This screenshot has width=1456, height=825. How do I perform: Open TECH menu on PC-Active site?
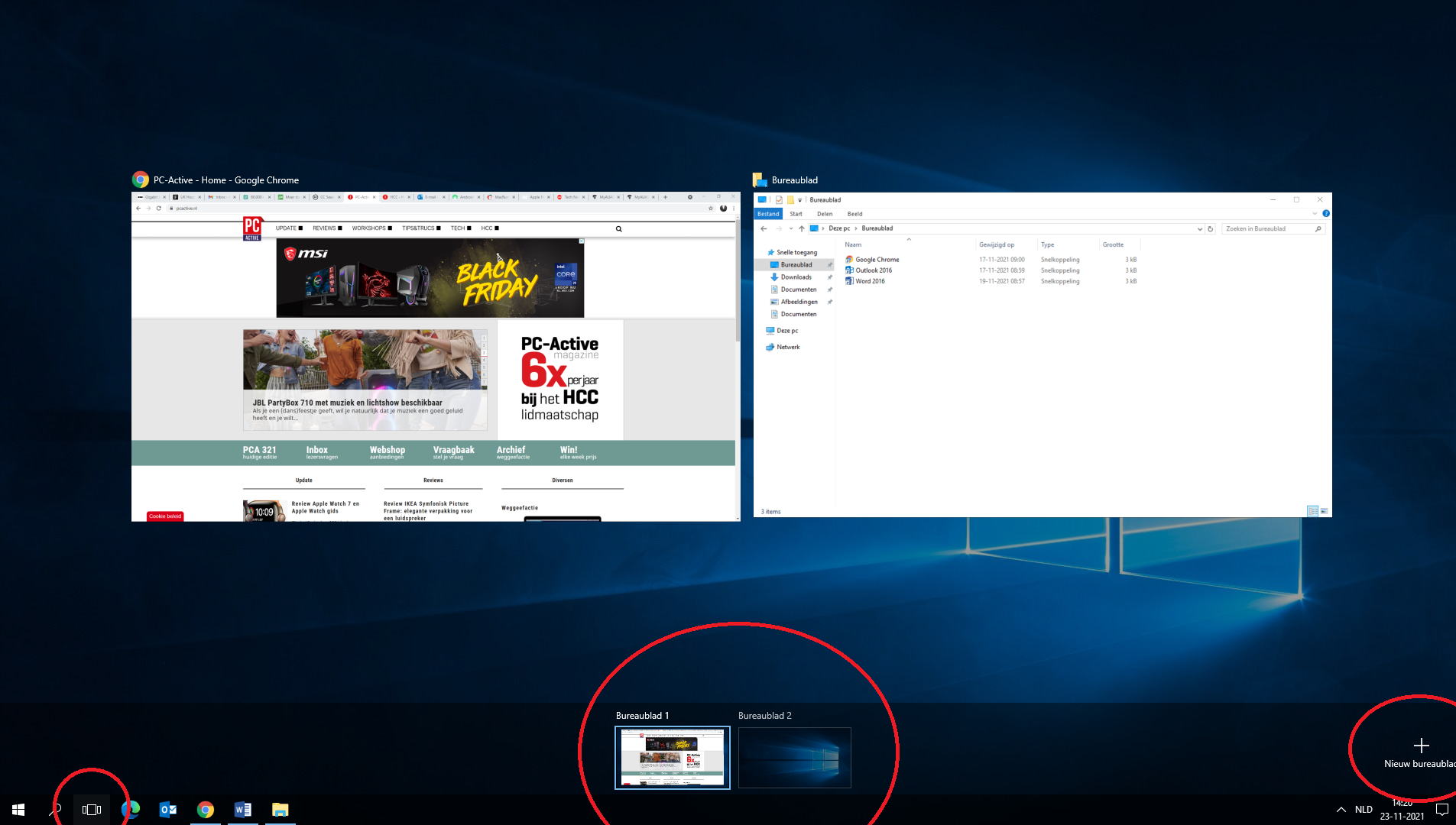461,228
